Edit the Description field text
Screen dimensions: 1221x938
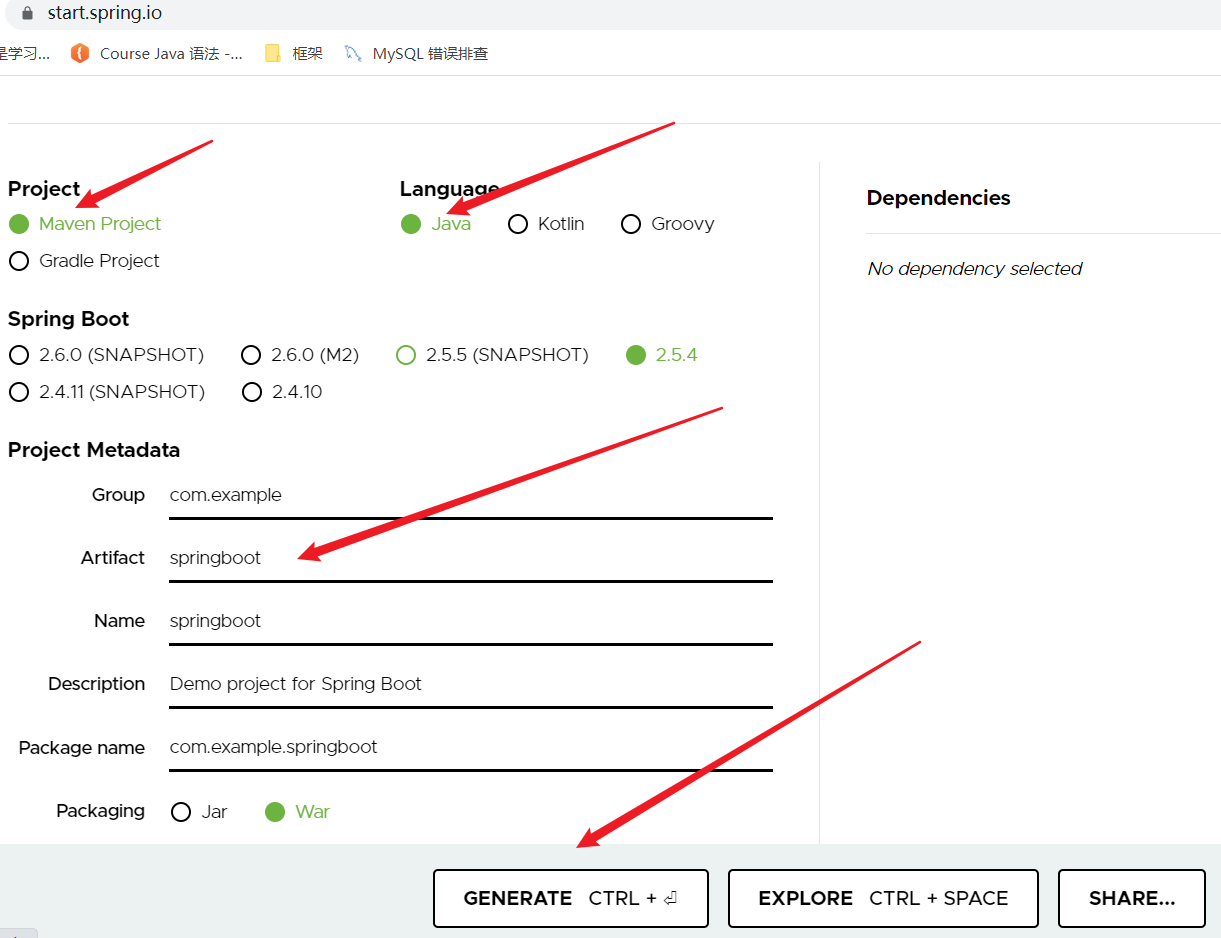(471, 685)
